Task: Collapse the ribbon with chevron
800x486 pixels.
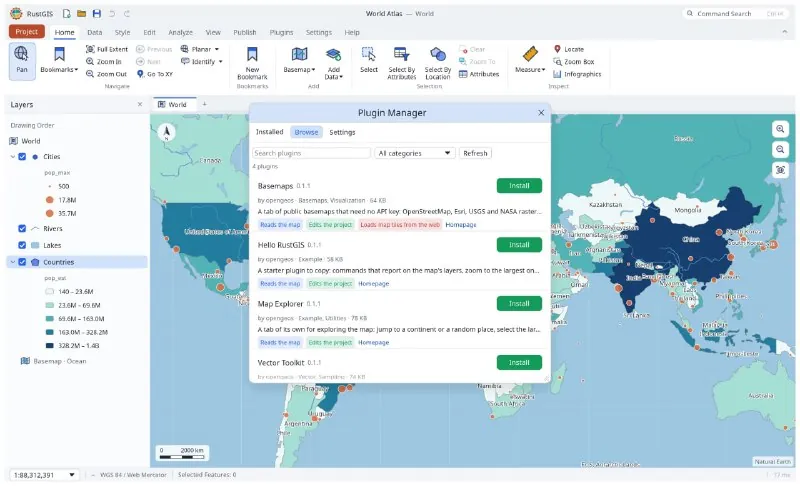Action: click(x=784, y=32)
